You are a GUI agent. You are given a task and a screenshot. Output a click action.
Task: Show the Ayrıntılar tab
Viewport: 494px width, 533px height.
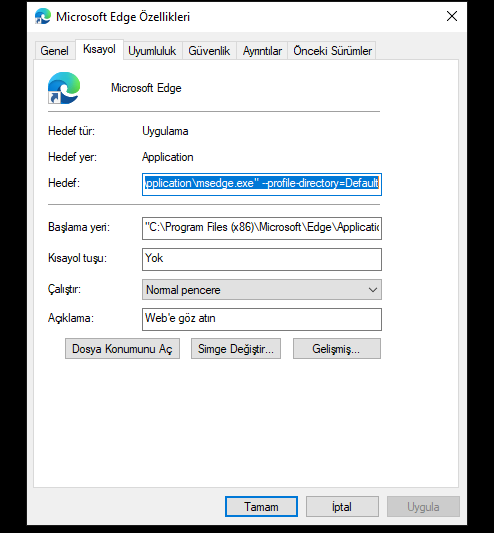tap(262, 51)
